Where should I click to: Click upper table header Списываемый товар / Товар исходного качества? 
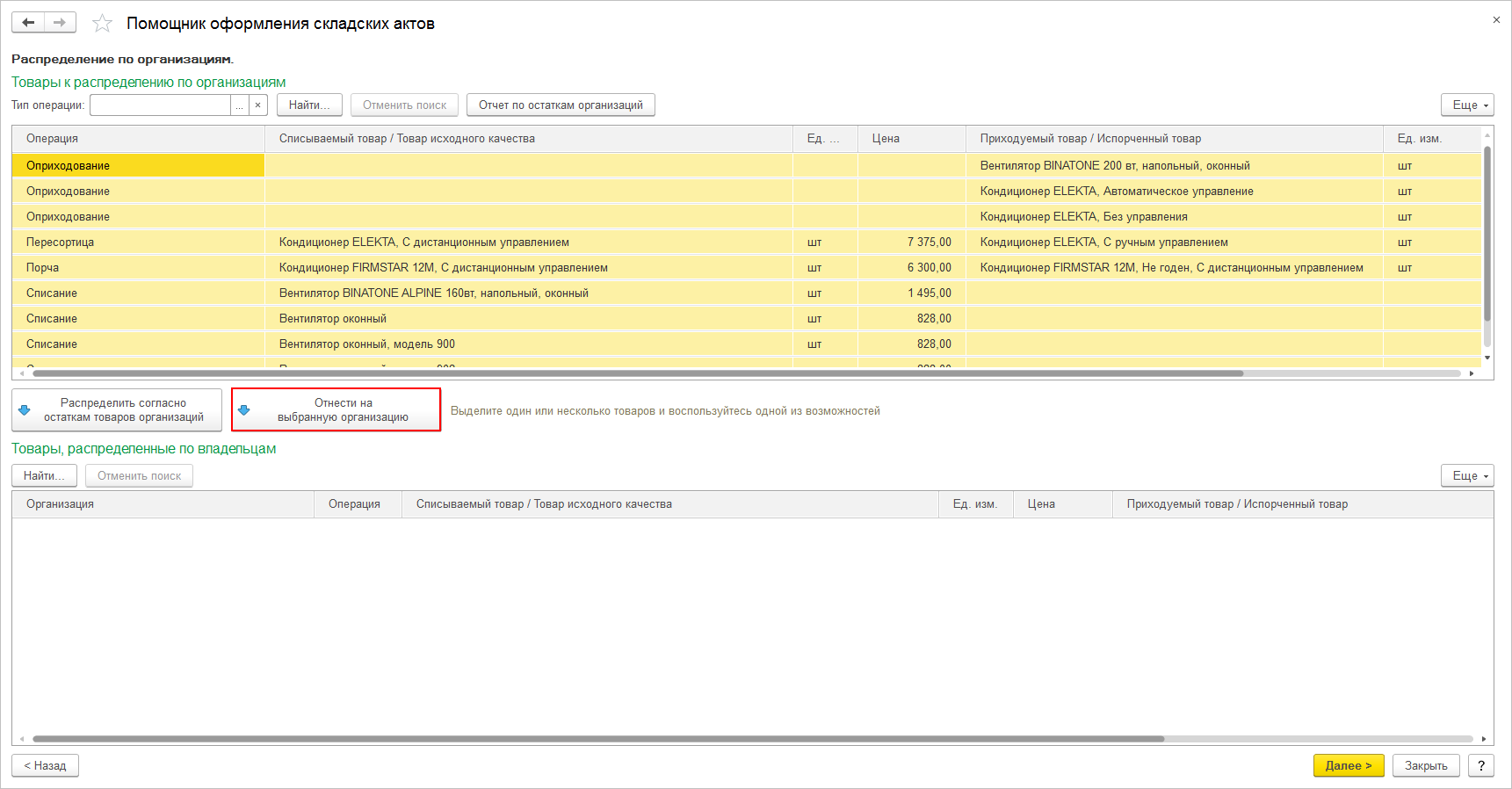529,139
